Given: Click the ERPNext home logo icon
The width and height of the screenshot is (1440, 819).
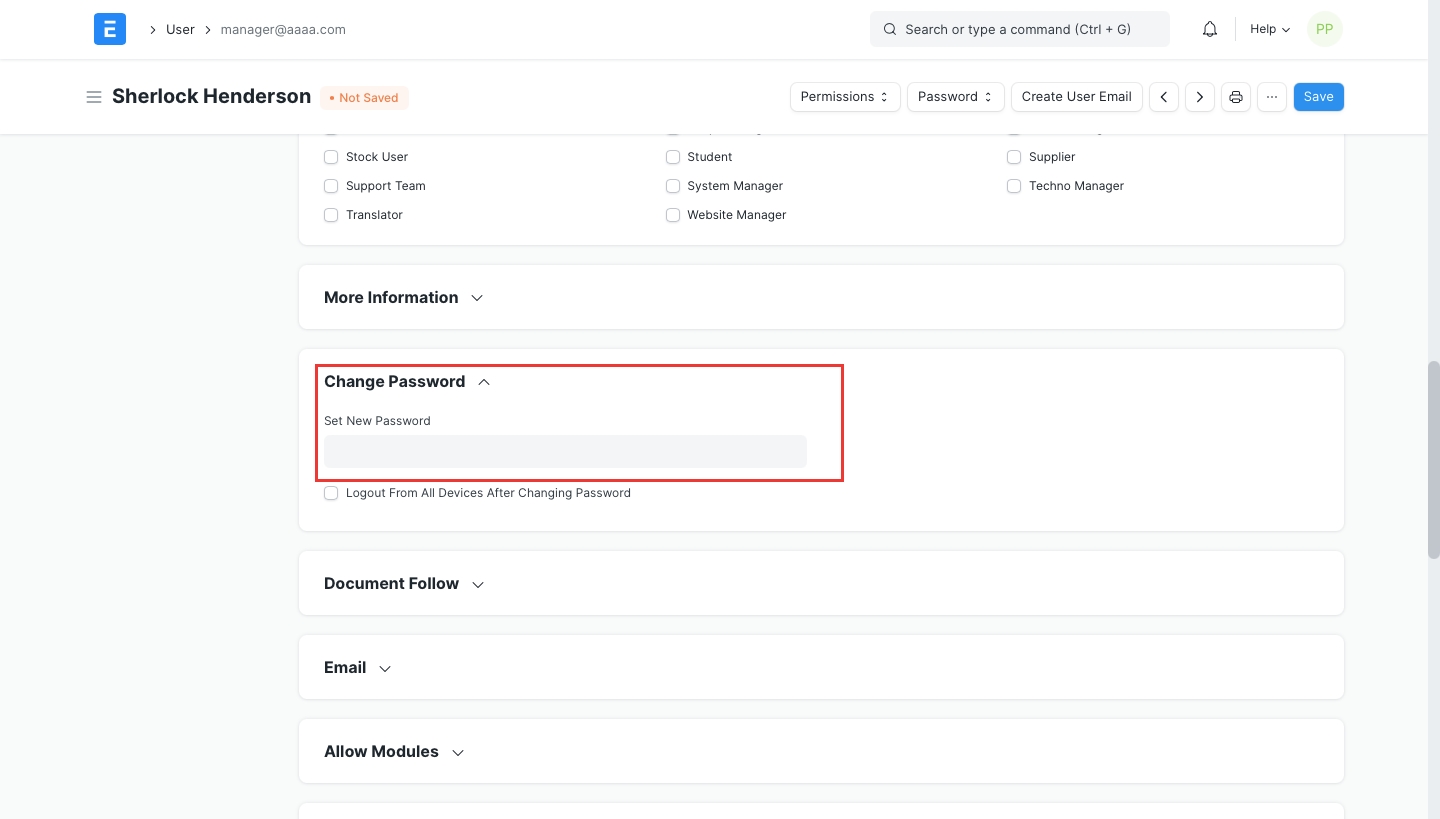Looking at the screenshot, I should click(x=110, y=29).
